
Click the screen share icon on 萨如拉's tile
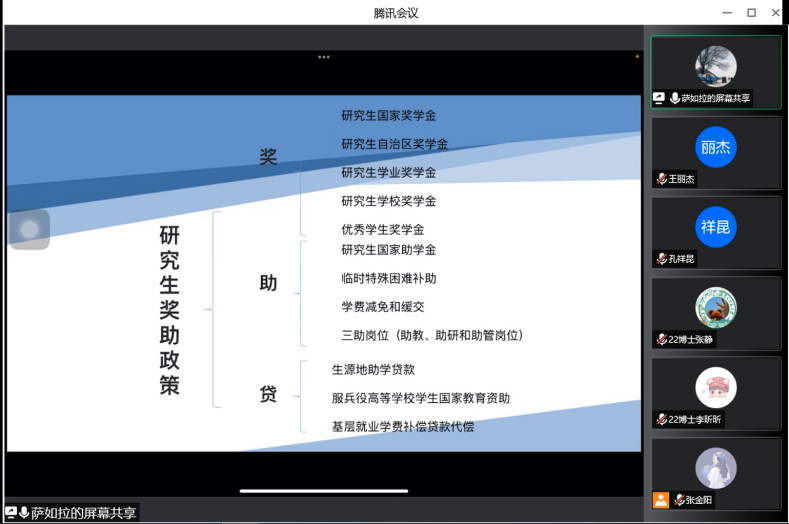point(659,98)
